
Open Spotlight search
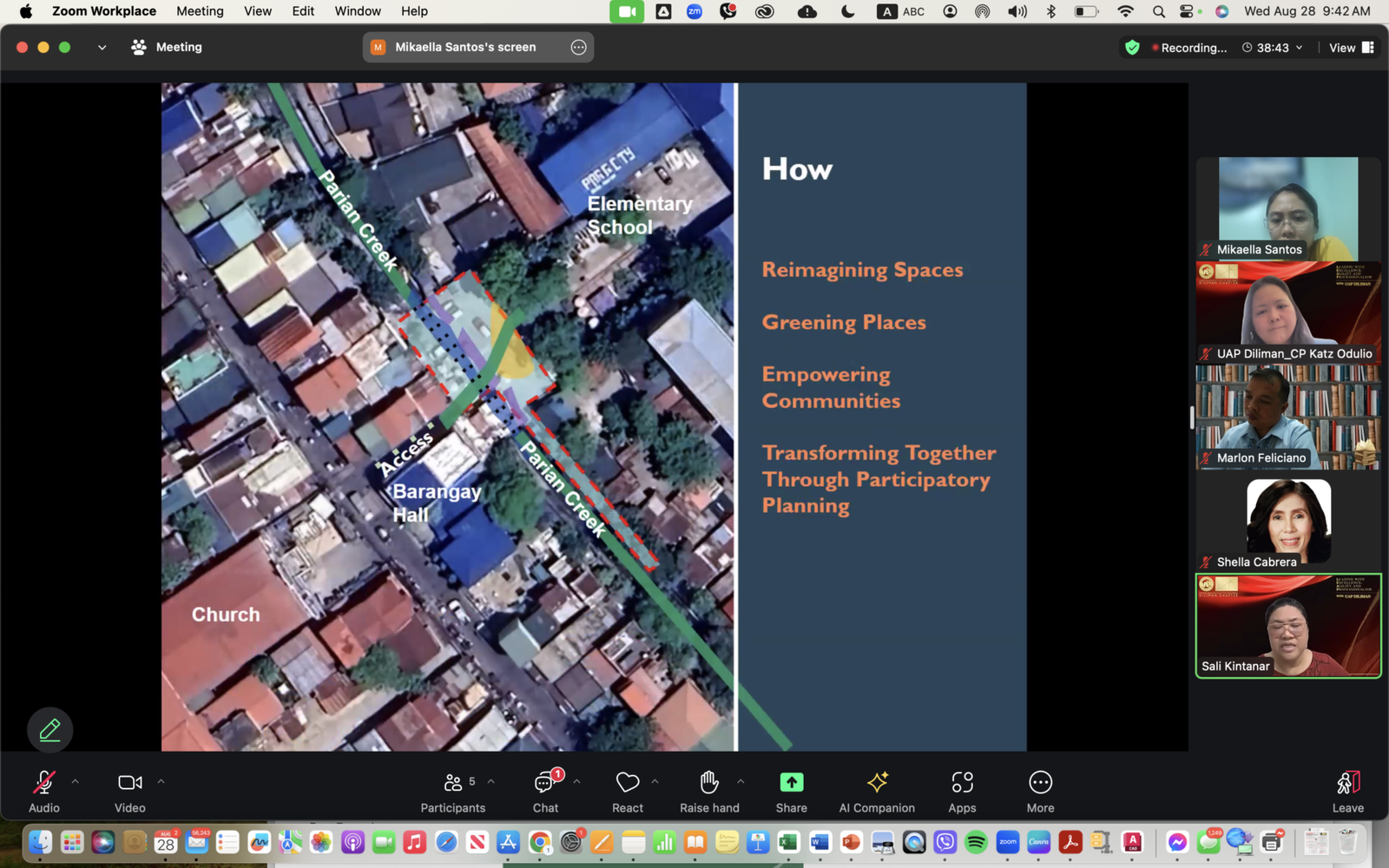tap(1158, 11)
